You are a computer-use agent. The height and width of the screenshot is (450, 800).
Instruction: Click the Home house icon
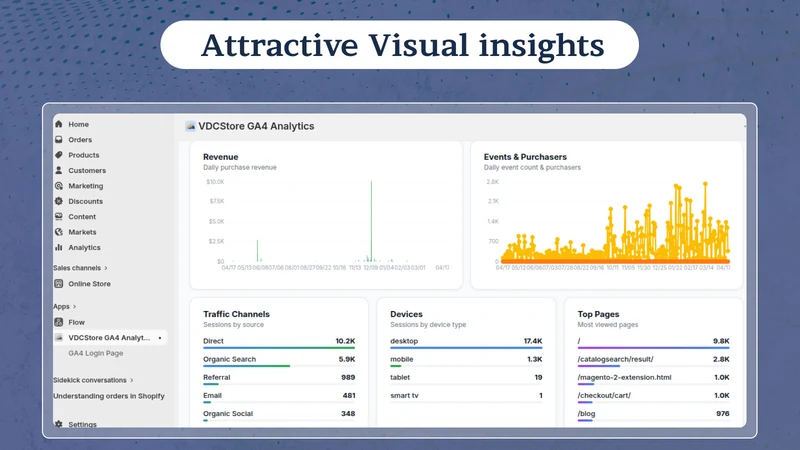click(x=59, y=124)
